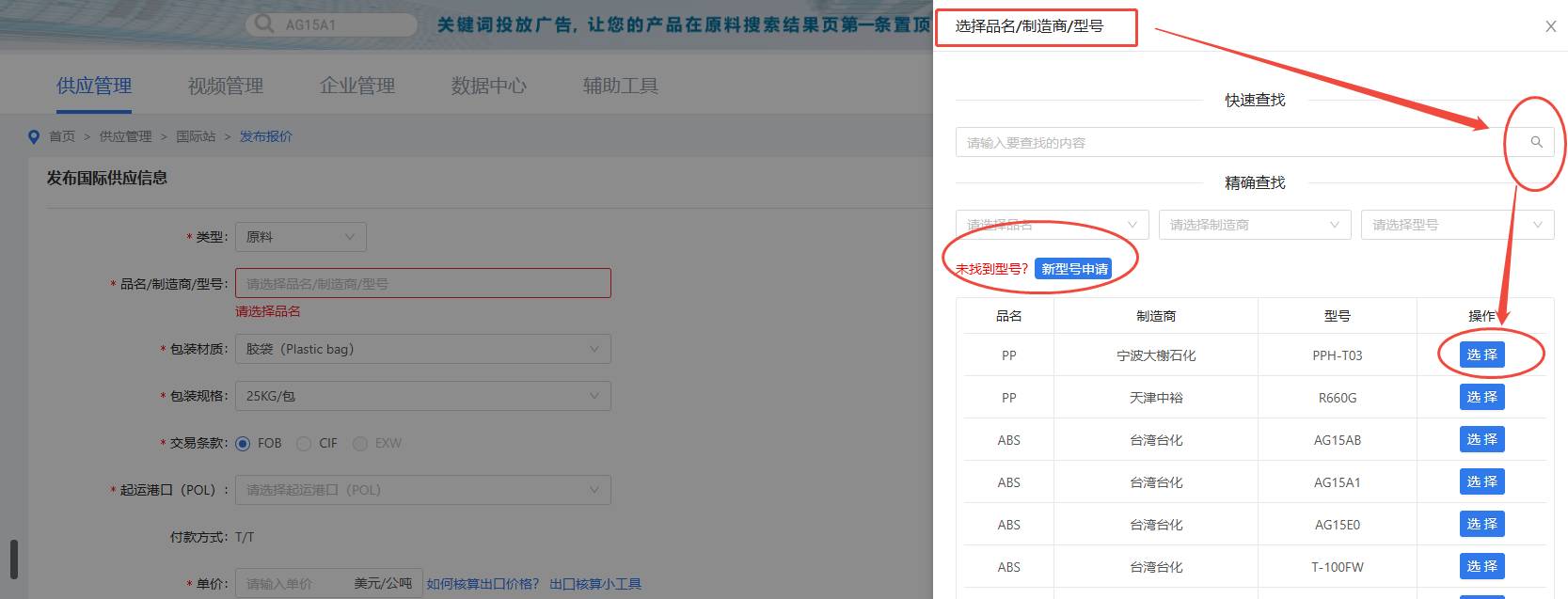Open the 请选择制造商 dropdown
This screenshot has width=1568, height=599.
click(x=1255, y=225)
